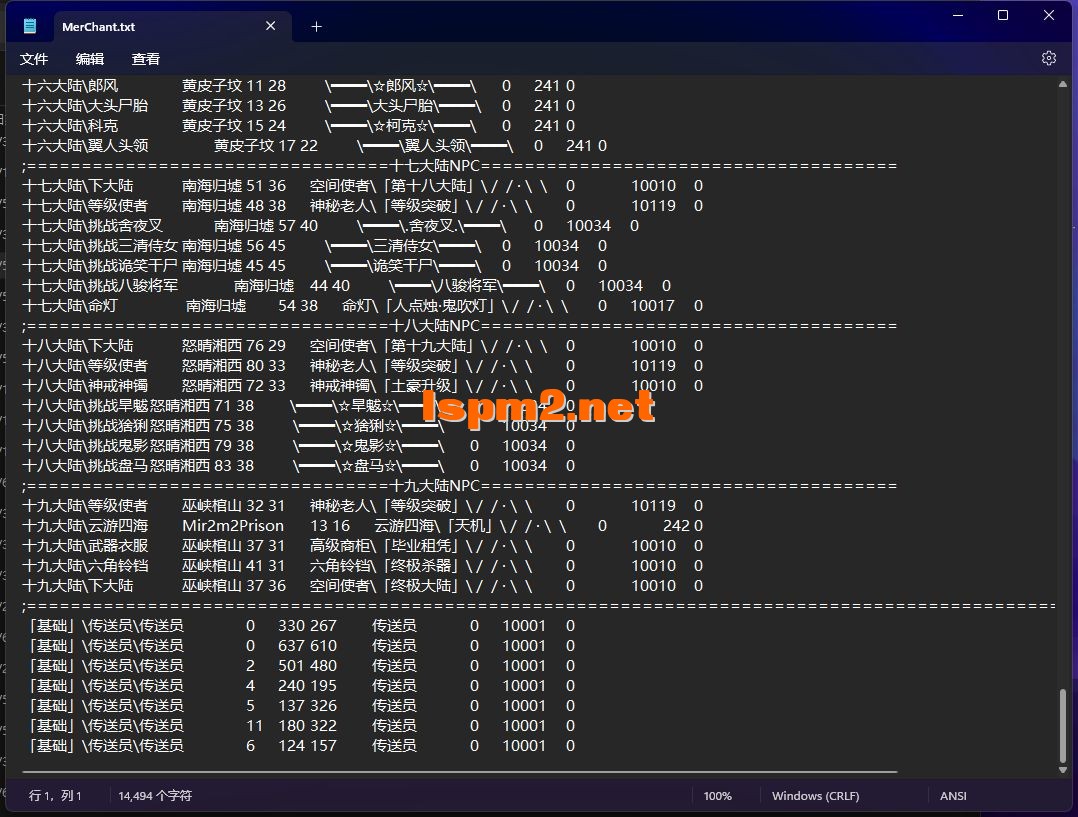Click the vertical scrollbar thumb

[x=1063, y=724]
